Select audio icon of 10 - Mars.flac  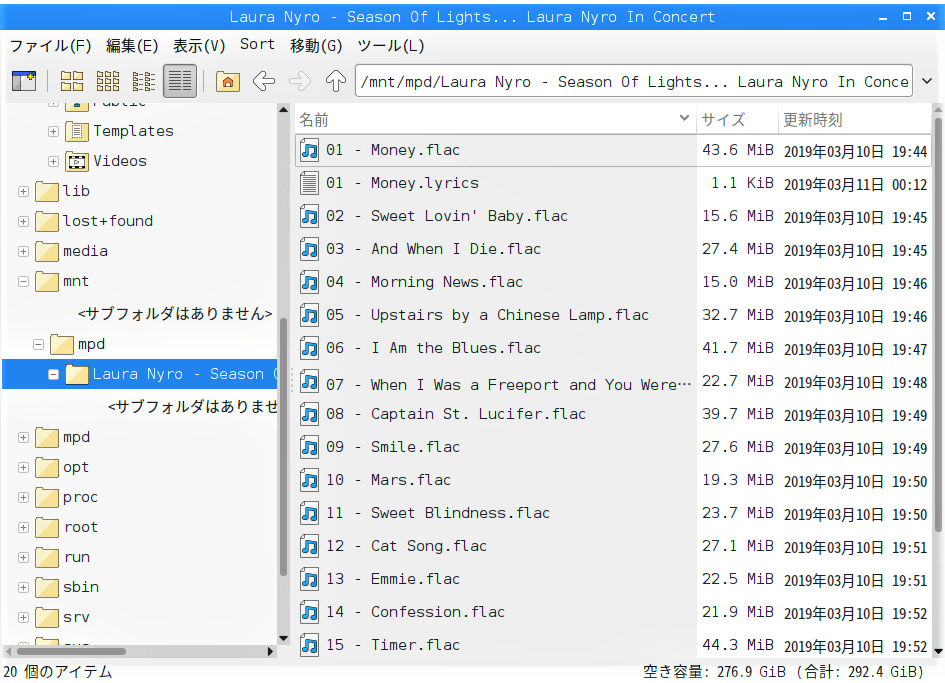pyautogui.click(x=309, y=480)
